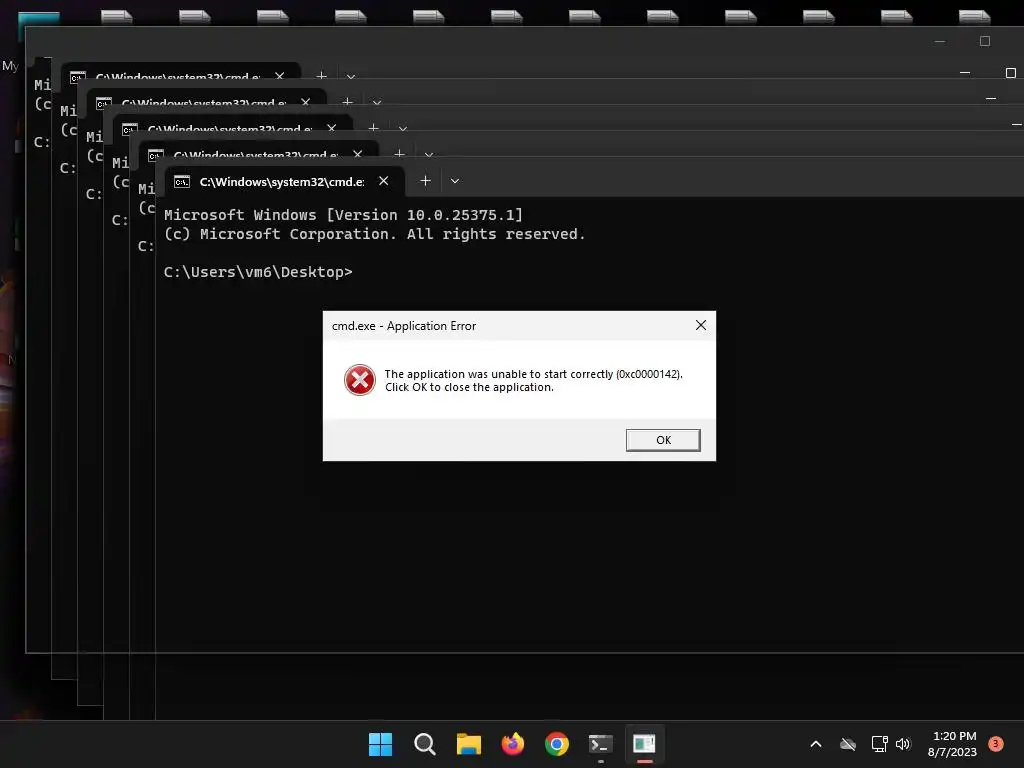Click the Microsoft Windows version text line
This screenshot has width=1024, height=768.
click(x=343, y=215)
